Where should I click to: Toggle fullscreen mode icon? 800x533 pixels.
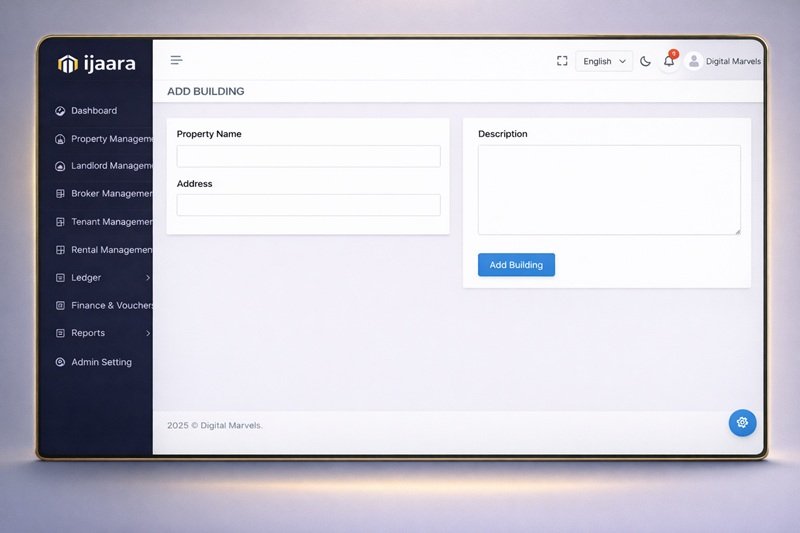(x=562, y=61)
